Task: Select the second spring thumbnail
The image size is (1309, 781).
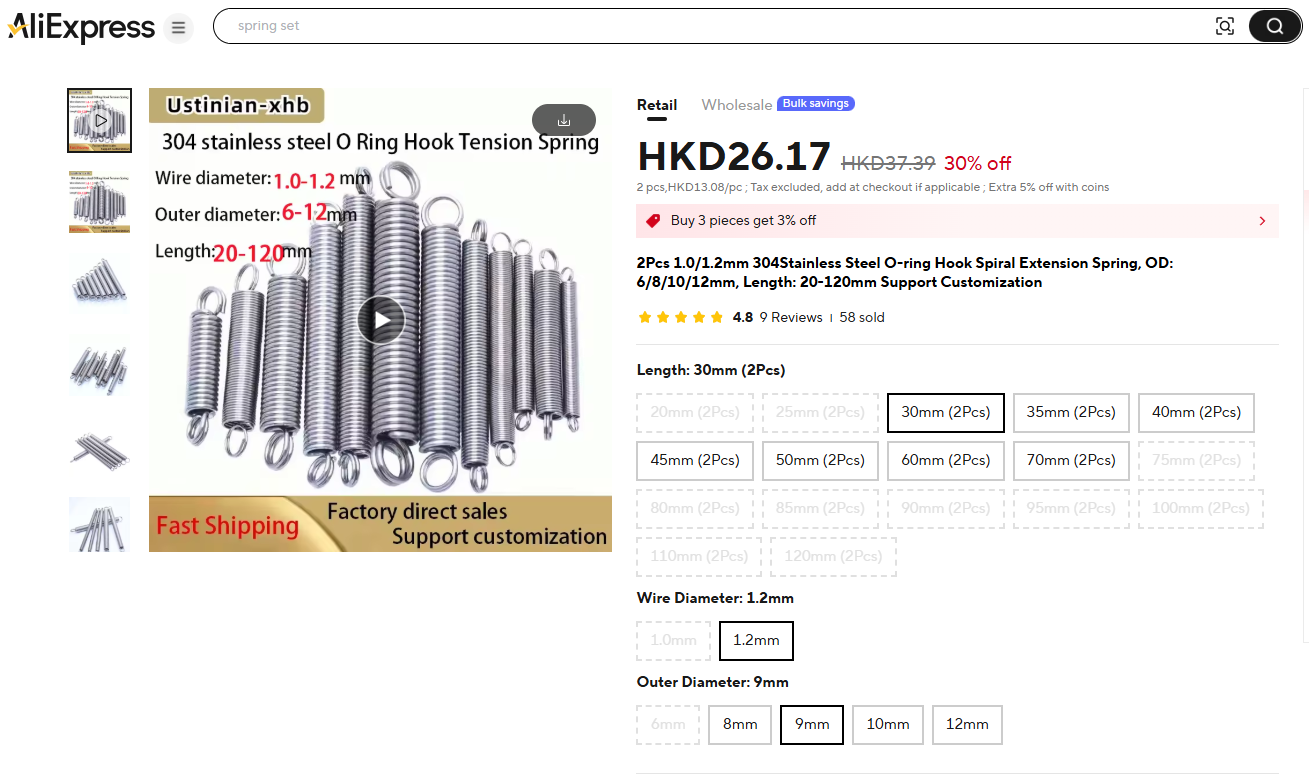Action: coord(99,202)
